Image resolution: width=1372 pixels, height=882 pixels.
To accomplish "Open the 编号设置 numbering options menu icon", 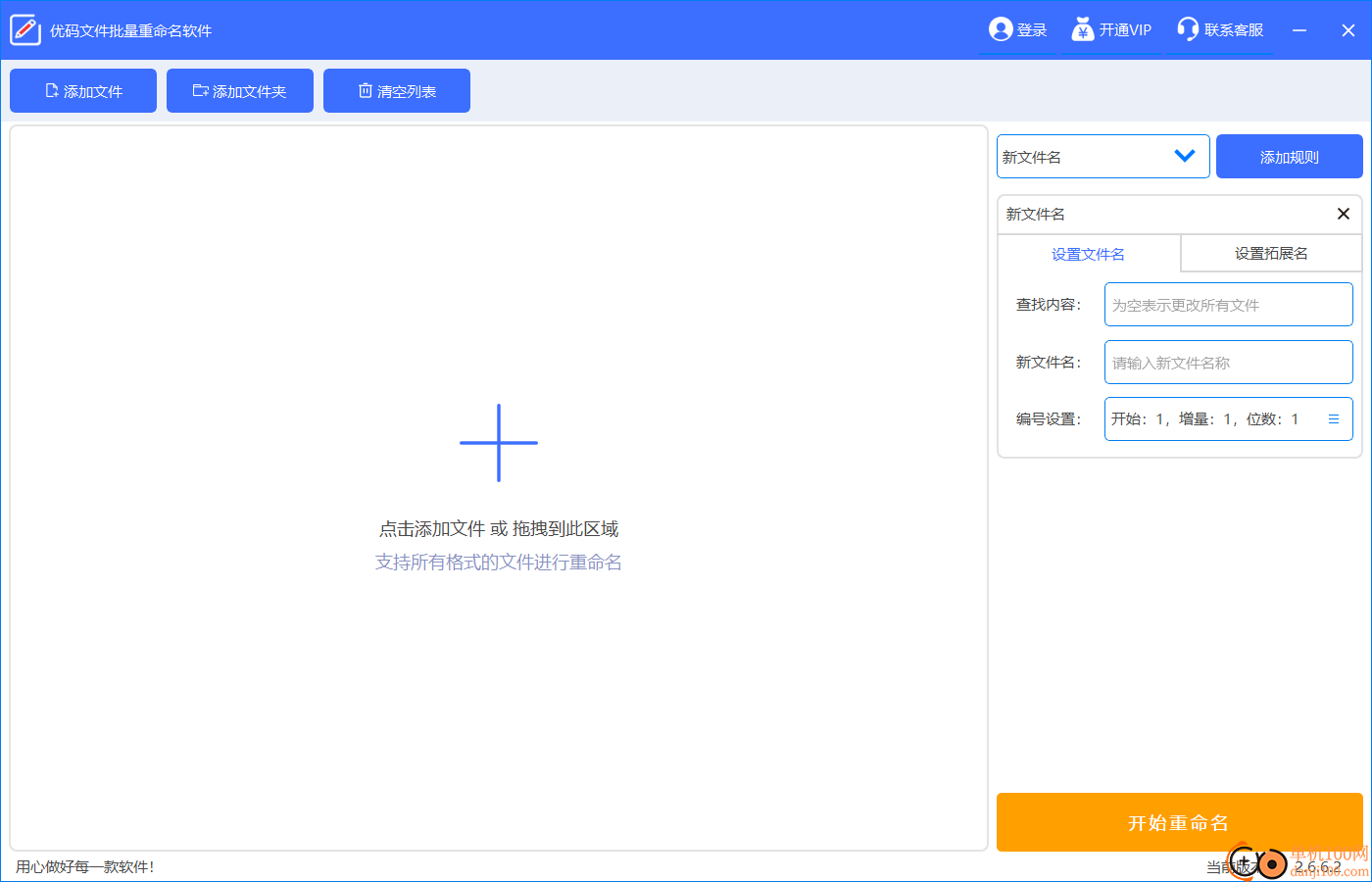I will 1334,419.
